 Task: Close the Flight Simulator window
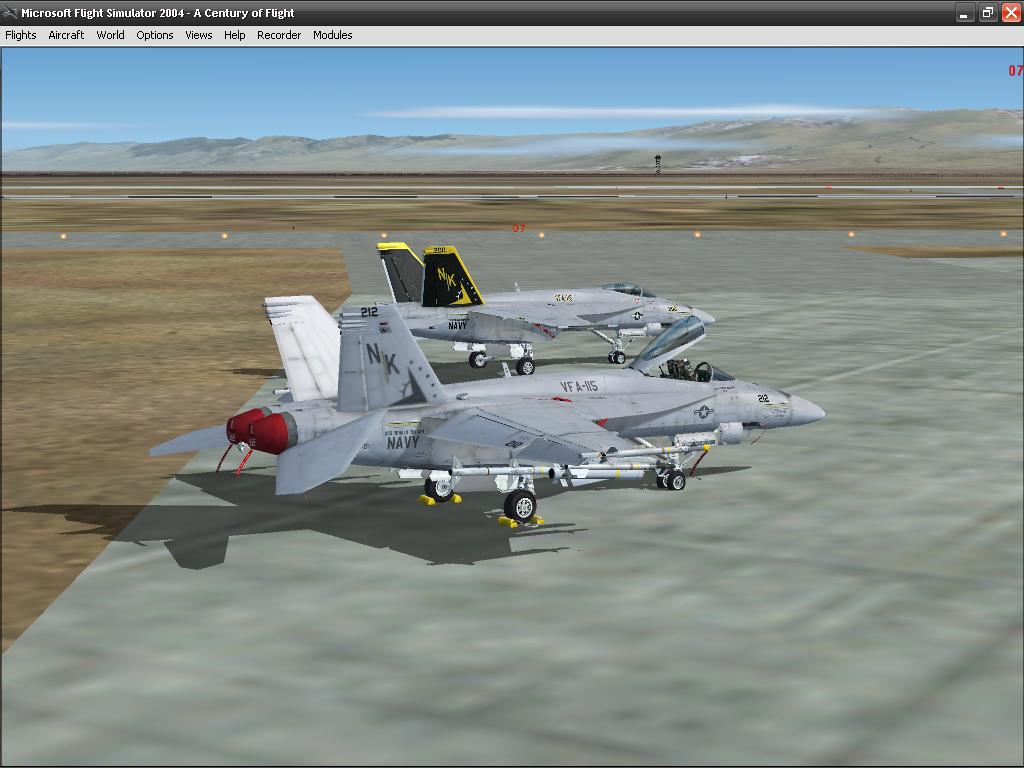(1011, 12)
